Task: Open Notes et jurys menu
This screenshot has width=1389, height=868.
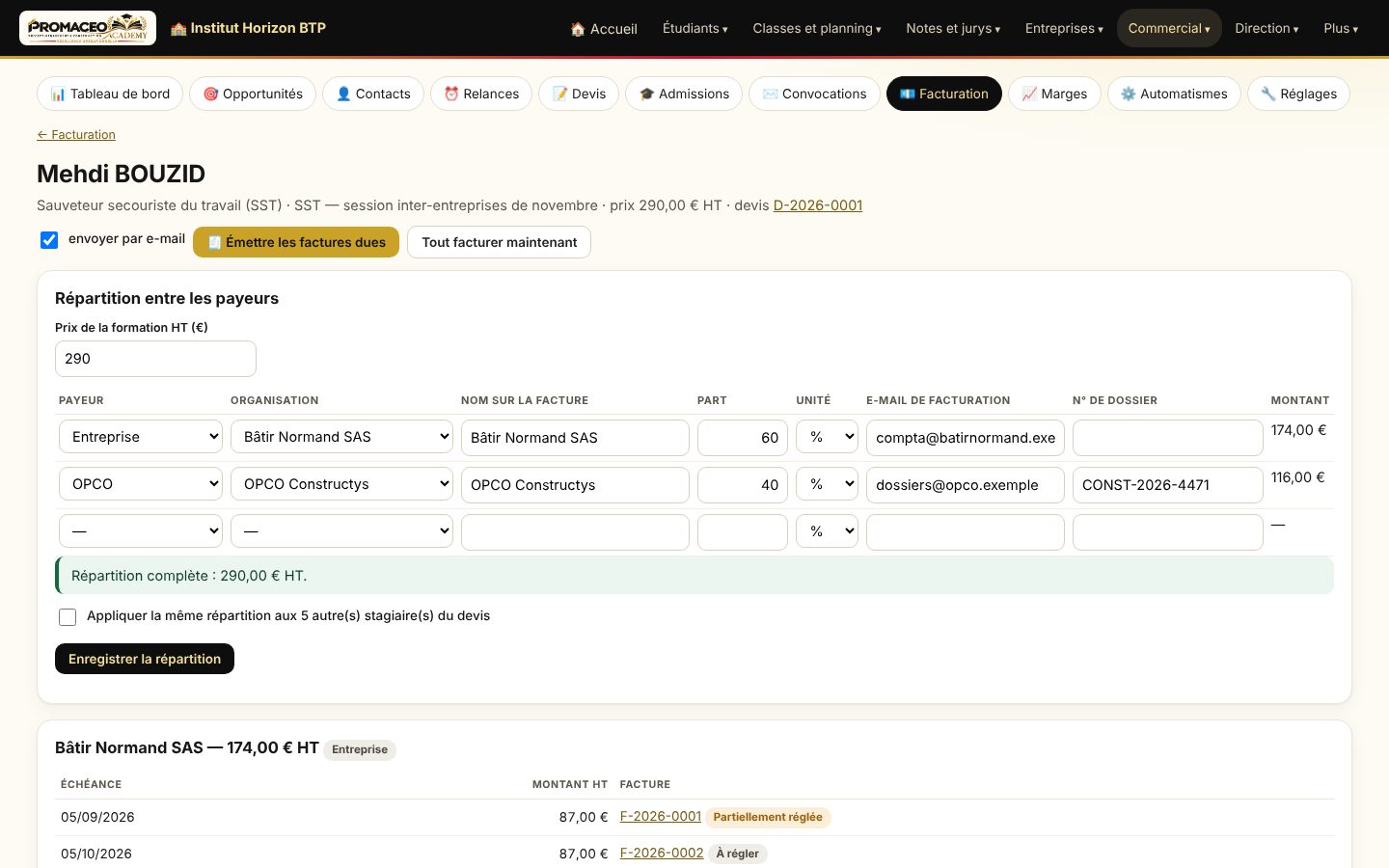Action: 953,28
